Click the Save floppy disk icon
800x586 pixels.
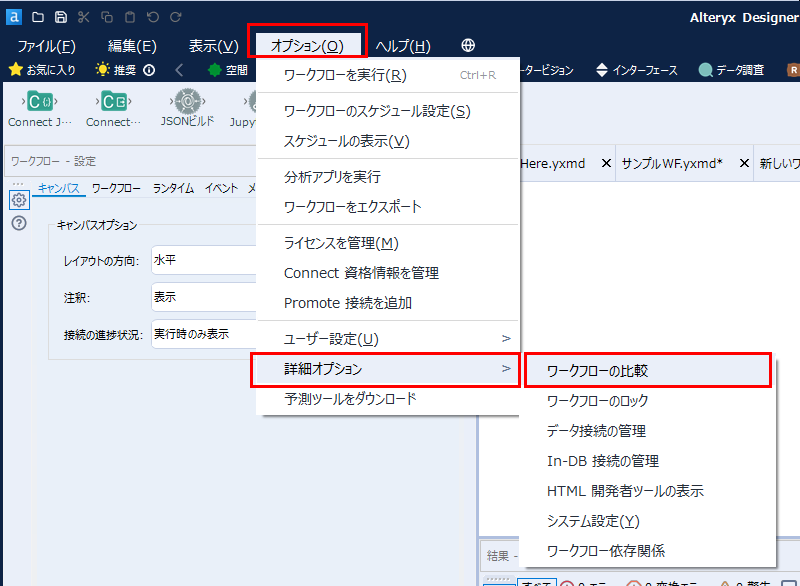tap(60, 17)
